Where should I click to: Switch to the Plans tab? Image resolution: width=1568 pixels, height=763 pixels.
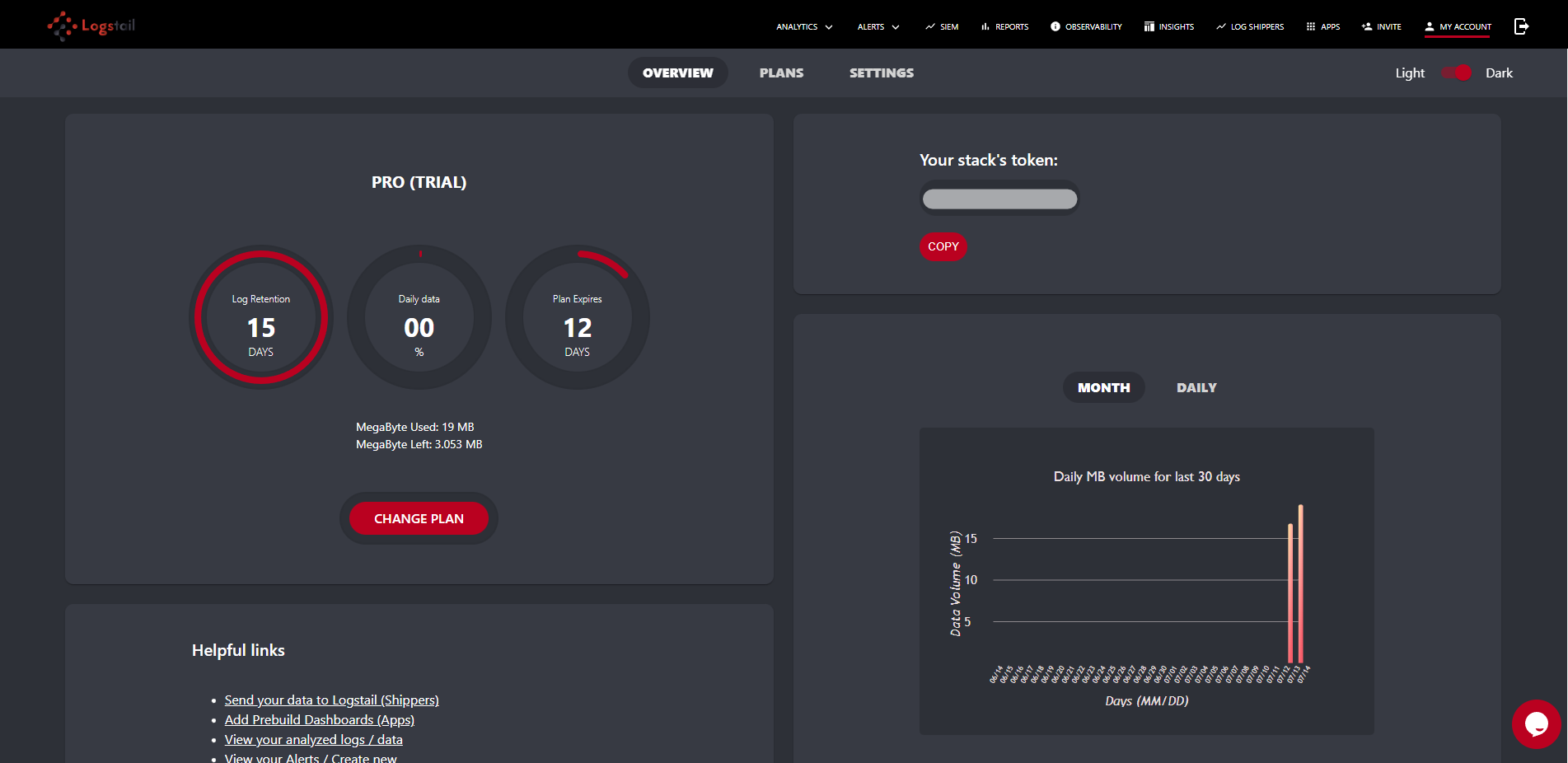coord(781,73)
